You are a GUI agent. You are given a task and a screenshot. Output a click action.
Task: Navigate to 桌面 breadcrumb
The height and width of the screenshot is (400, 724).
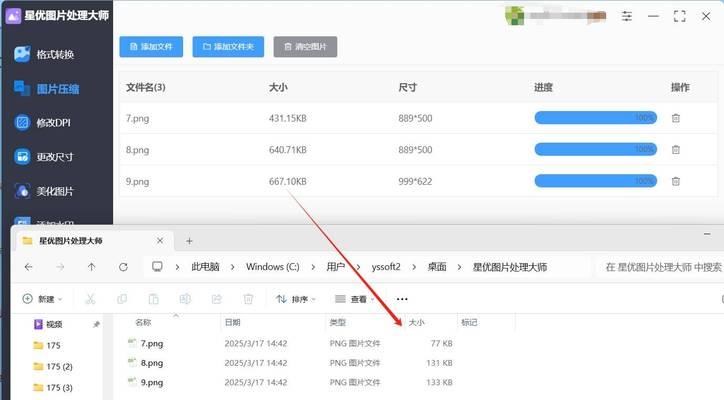(437, 267)
